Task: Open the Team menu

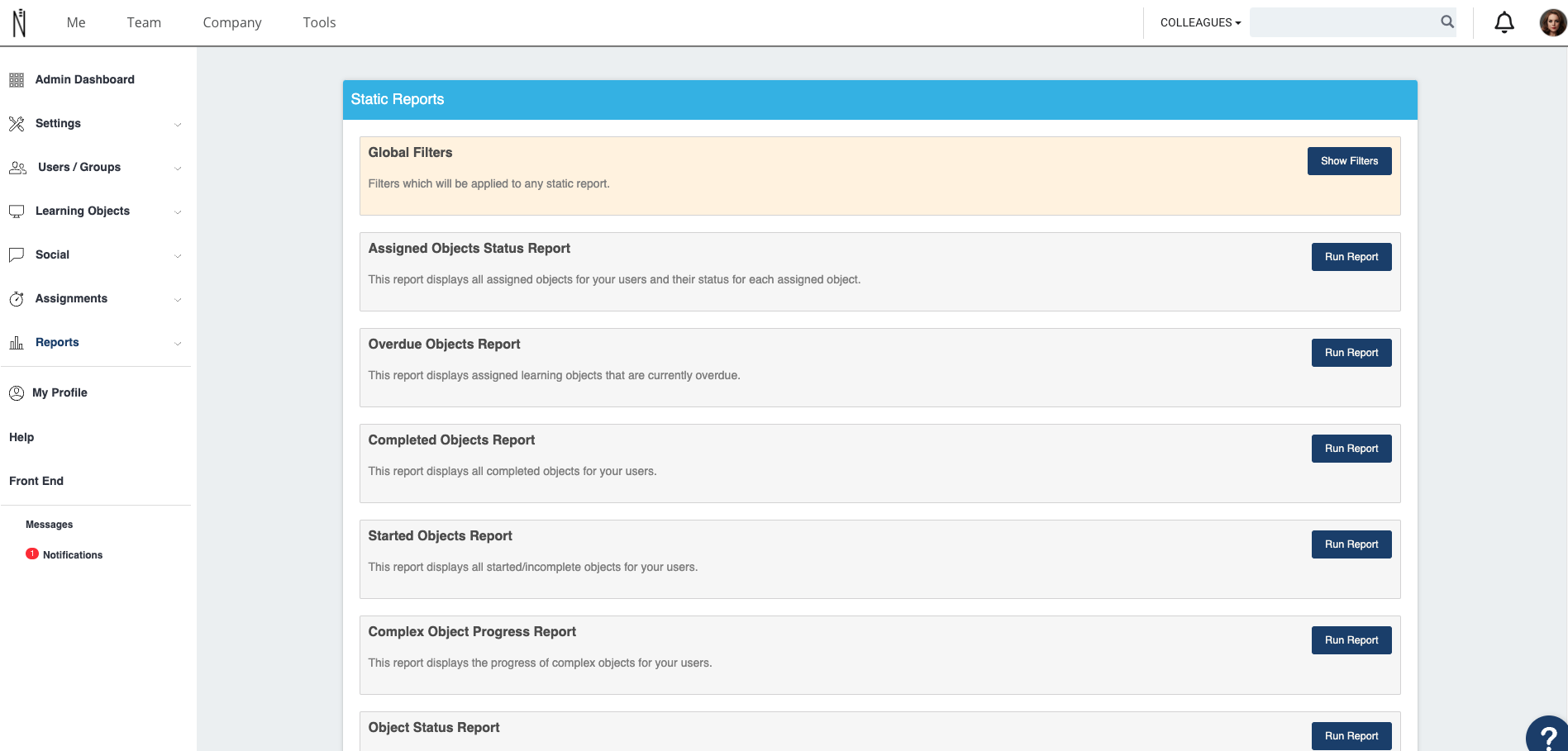Action: coord(144,22)
